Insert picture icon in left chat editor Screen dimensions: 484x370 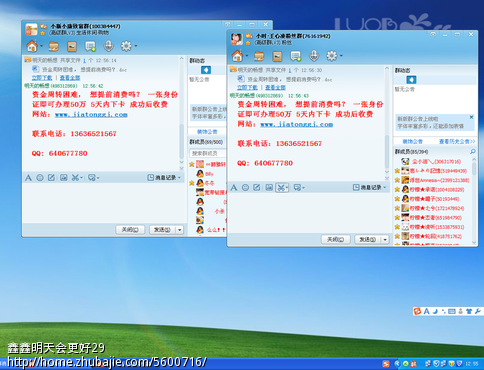coord(63,178)
